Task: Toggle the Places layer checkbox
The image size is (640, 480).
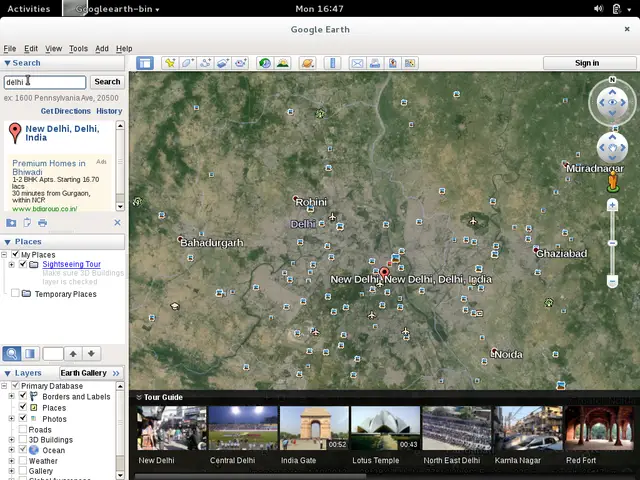Action: tap(23, 407)
